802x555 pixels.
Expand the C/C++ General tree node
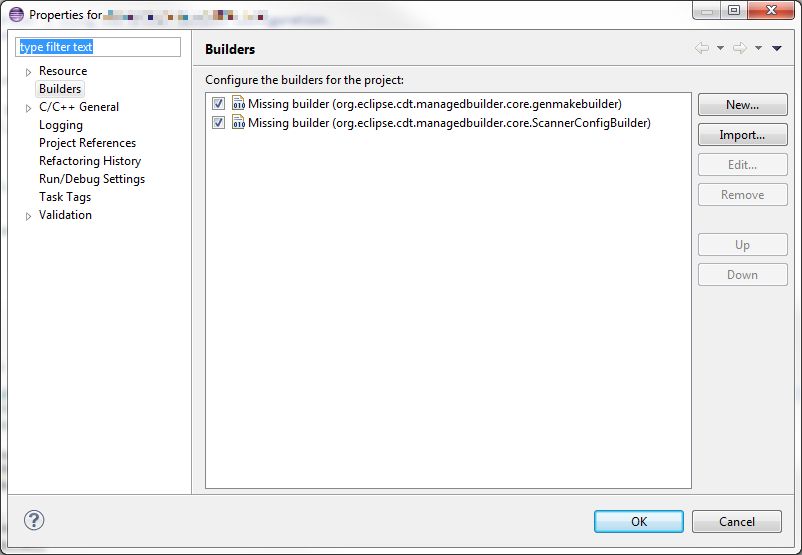click(28, 108)
